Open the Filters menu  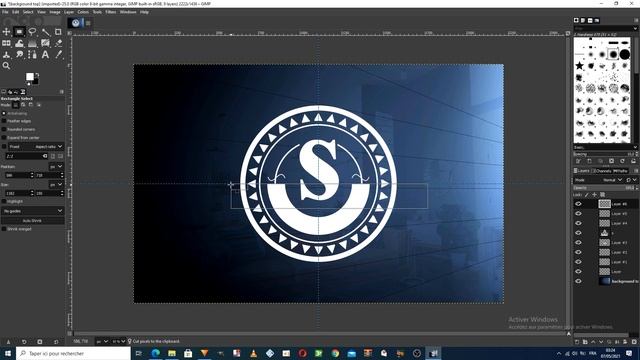click(111, 12)
